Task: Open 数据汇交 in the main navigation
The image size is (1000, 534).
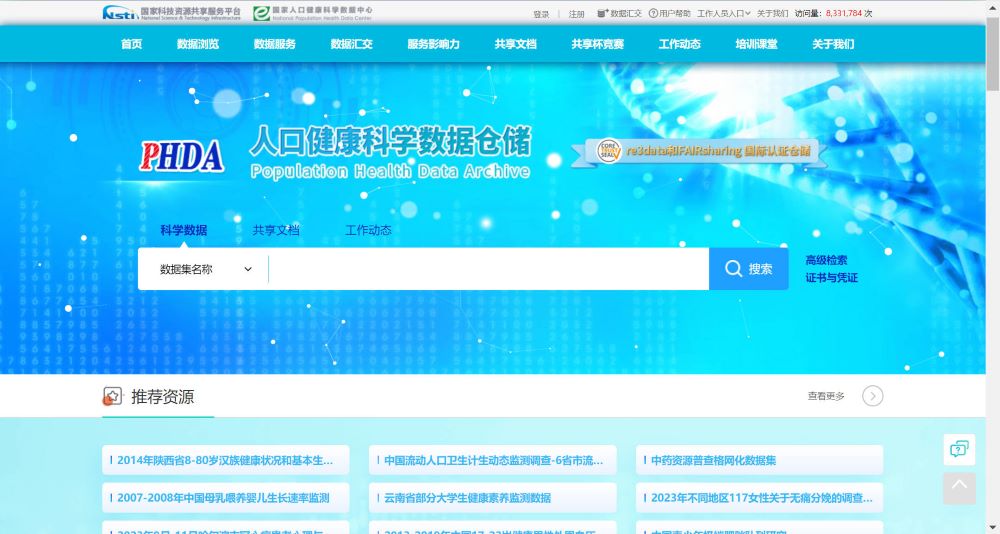Action: coord(351,44)
